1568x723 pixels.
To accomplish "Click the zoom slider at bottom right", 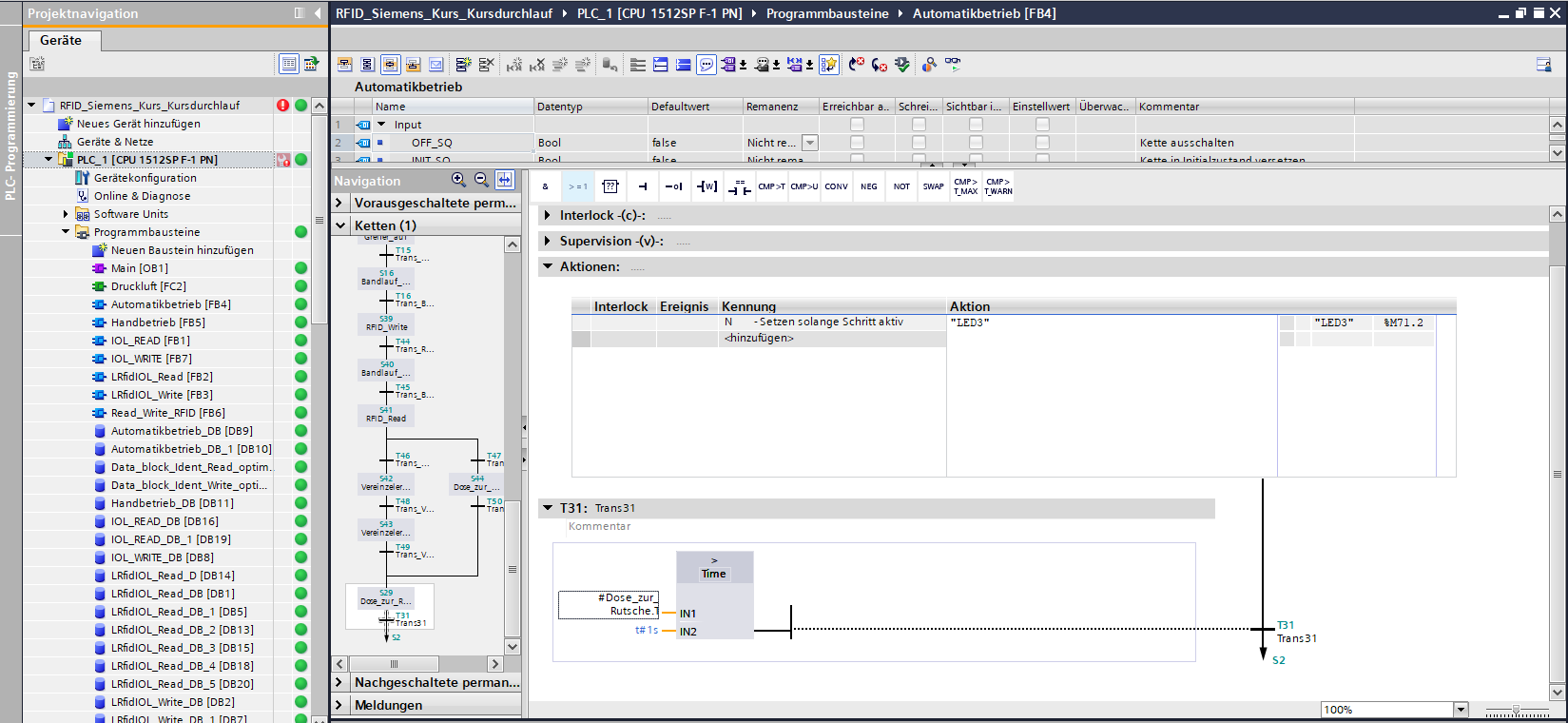I will pyautogui.click(x=1517, y=710).
